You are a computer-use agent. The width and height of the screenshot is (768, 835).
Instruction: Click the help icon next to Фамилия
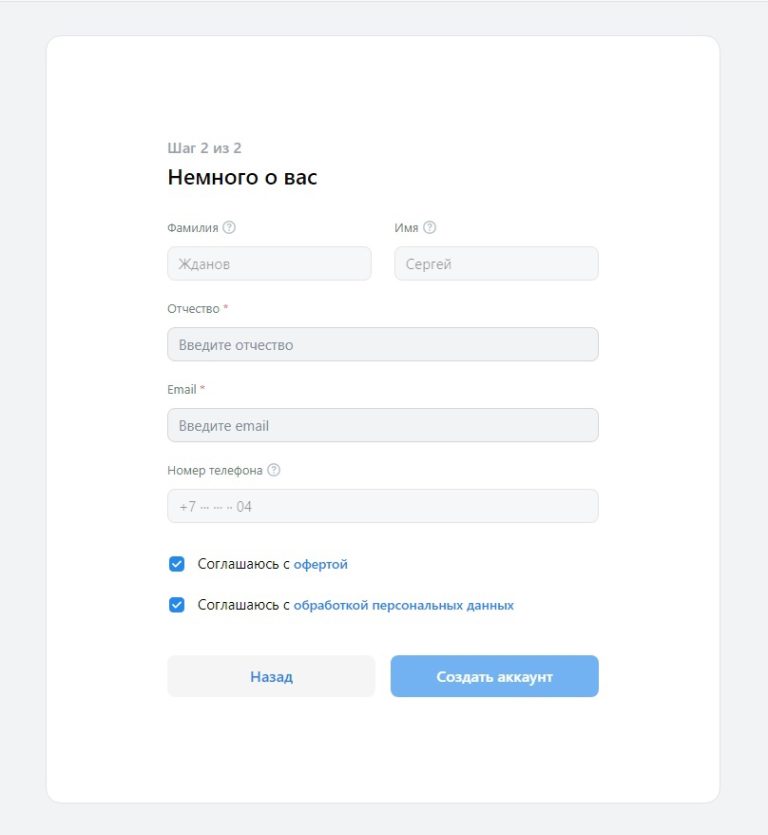pyautogui.click(x=229, y=228)
